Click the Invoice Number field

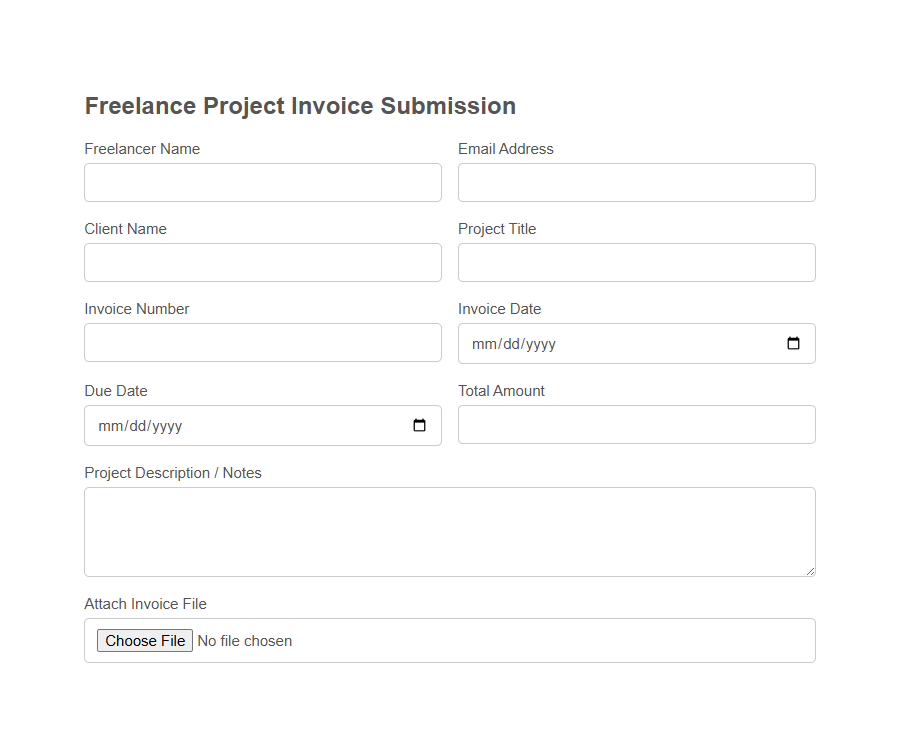(262, 342)
